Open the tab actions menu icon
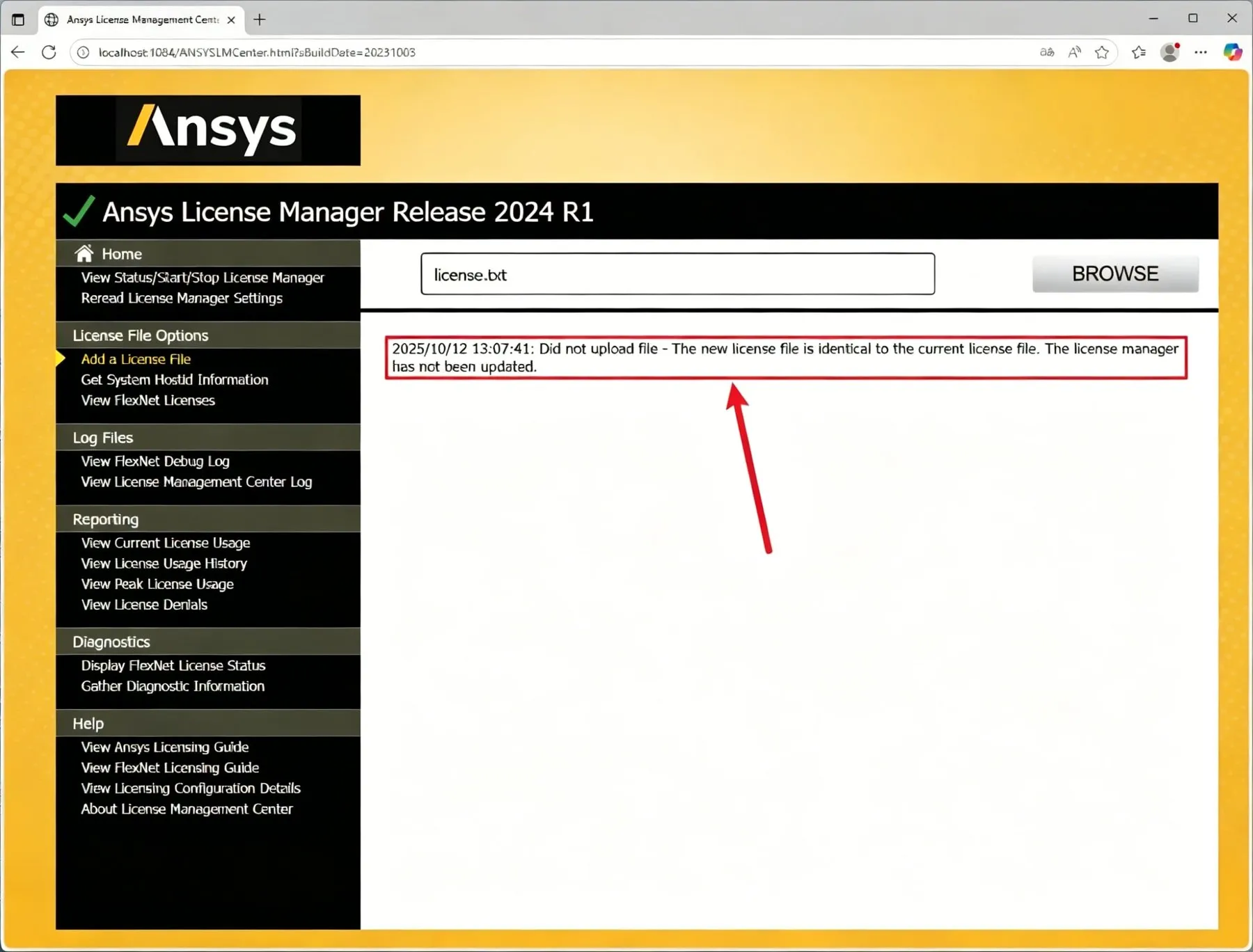The width and height of the screenshot is (1253, 952). [x=18, y=19]
